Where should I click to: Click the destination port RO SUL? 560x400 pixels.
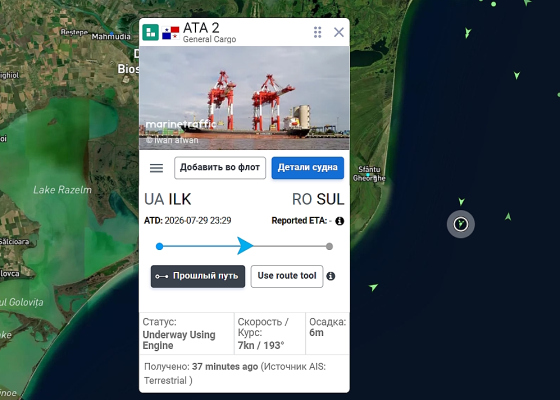pyautogui.click(x=318, y=199)
